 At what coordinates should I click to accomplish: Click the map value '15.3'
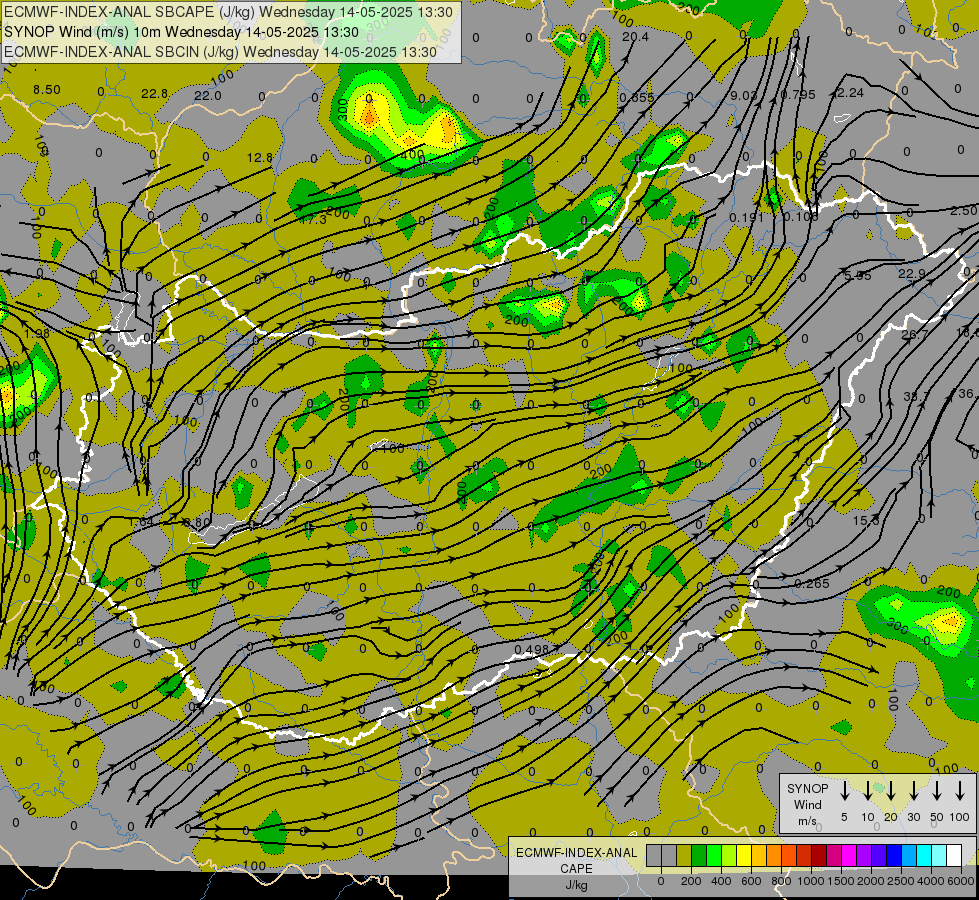(x=866, y=520)
